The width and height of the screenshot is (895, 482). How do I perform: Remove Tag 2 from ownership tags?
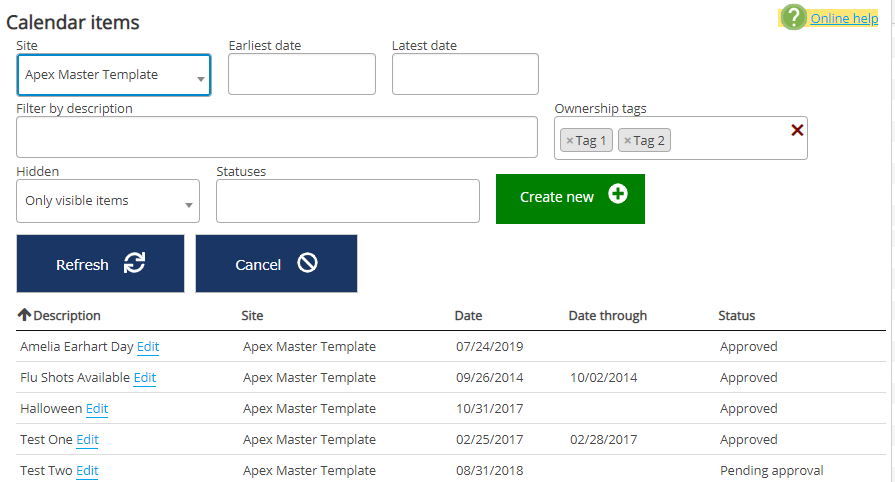[627, 141]
